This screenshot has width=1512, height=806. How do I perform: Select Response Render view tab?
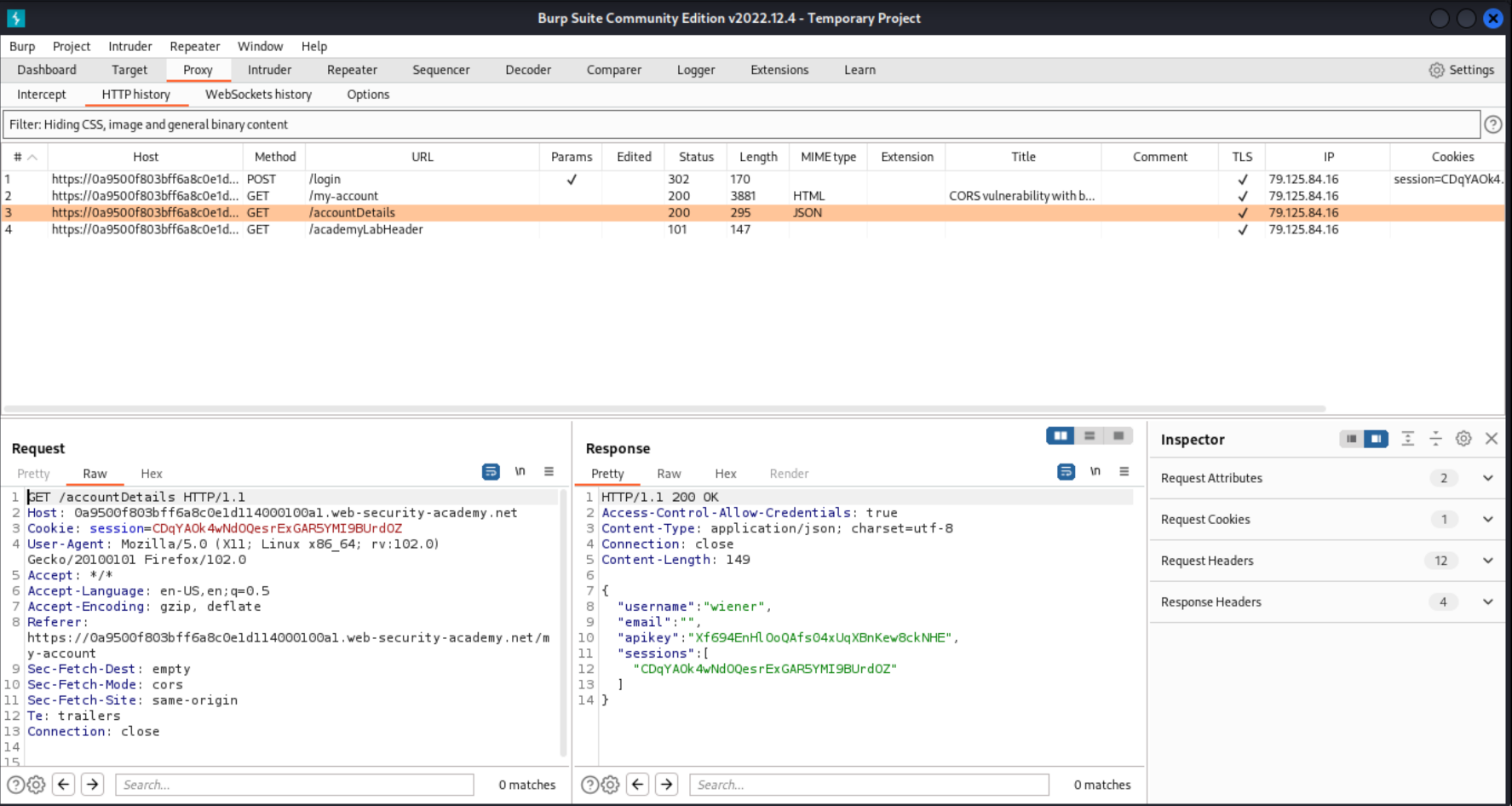789,474
